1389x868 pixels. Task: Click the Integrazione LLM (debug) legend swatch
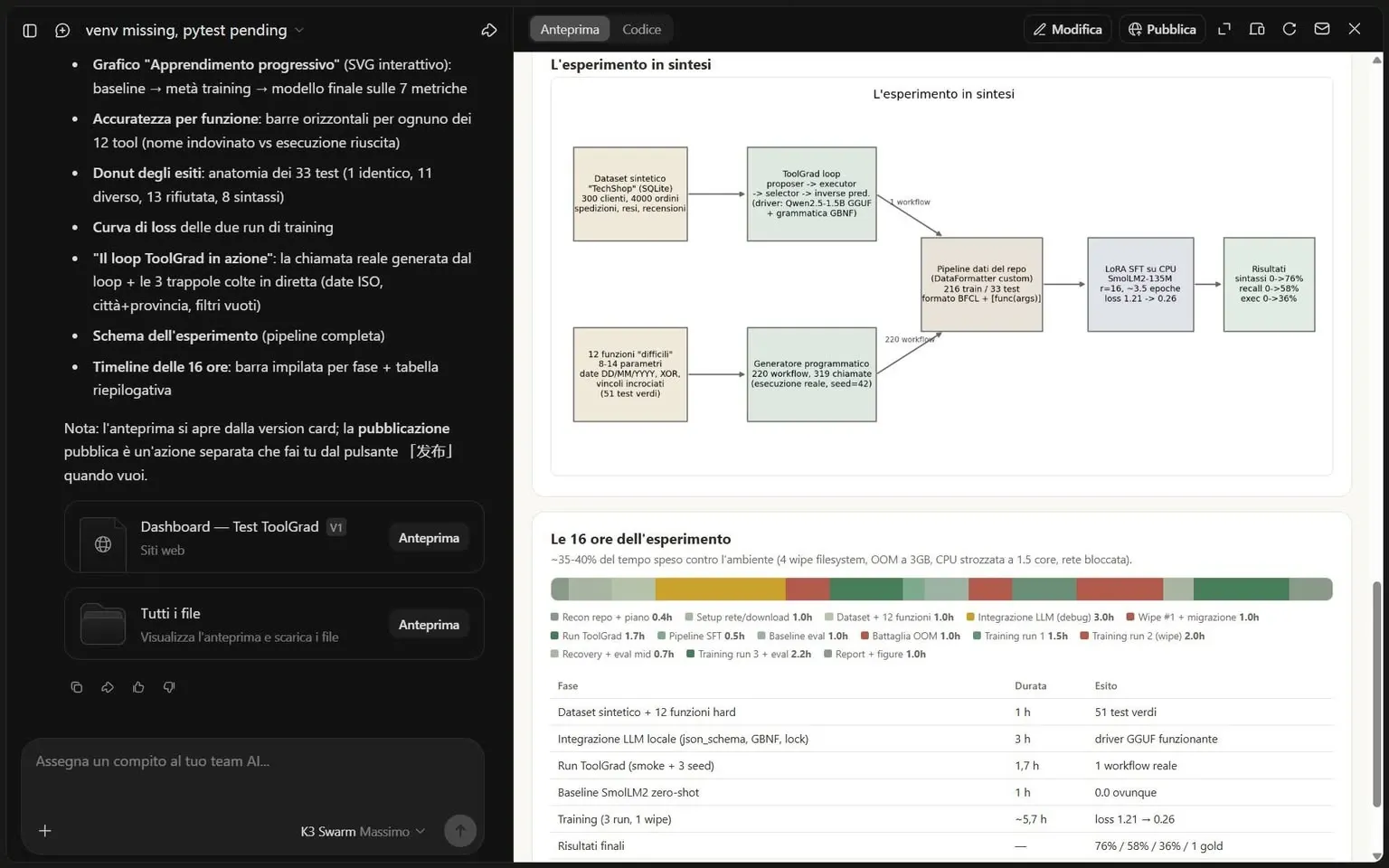970,618
